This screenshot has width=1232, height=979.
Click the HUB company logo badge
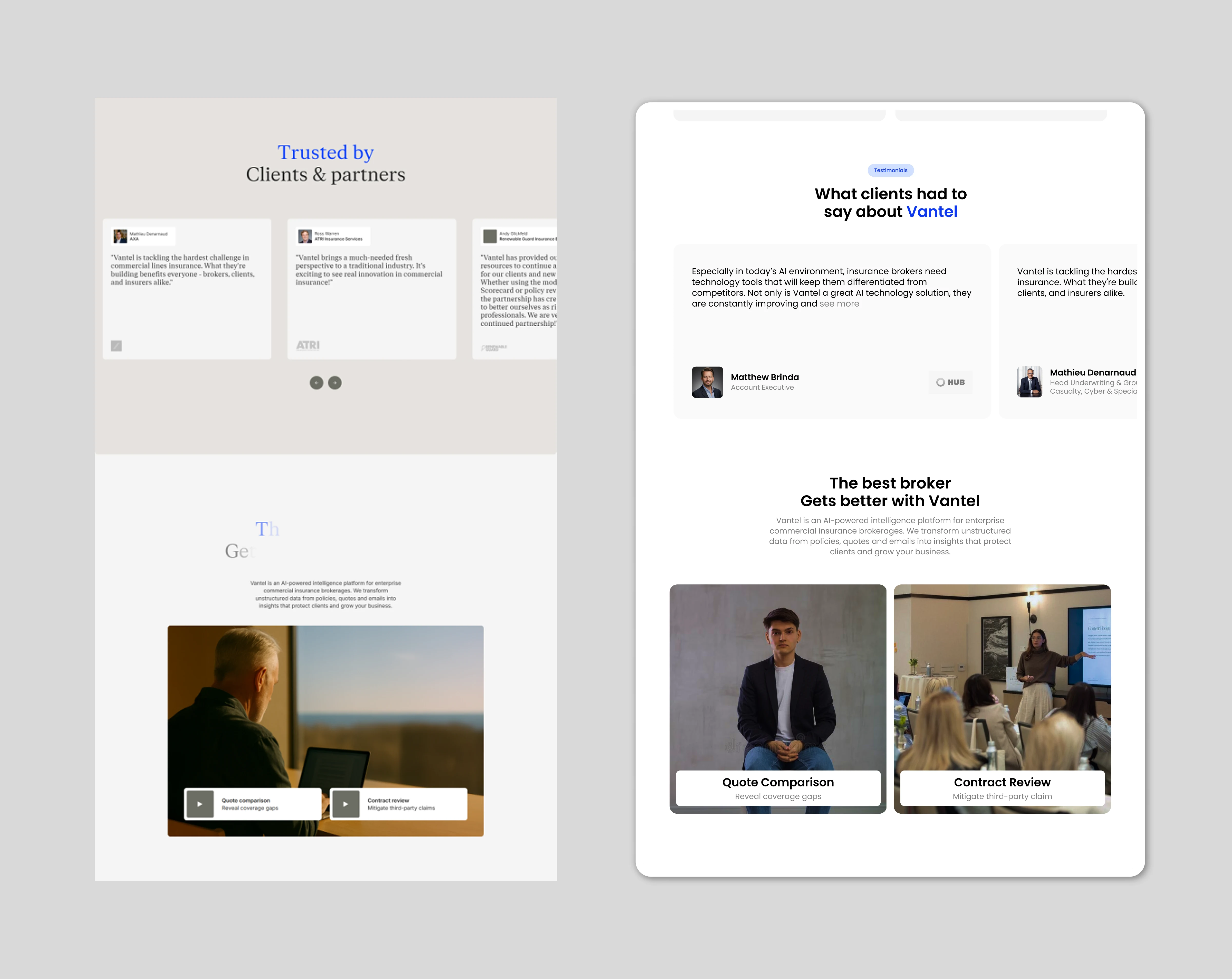(950, 382)
